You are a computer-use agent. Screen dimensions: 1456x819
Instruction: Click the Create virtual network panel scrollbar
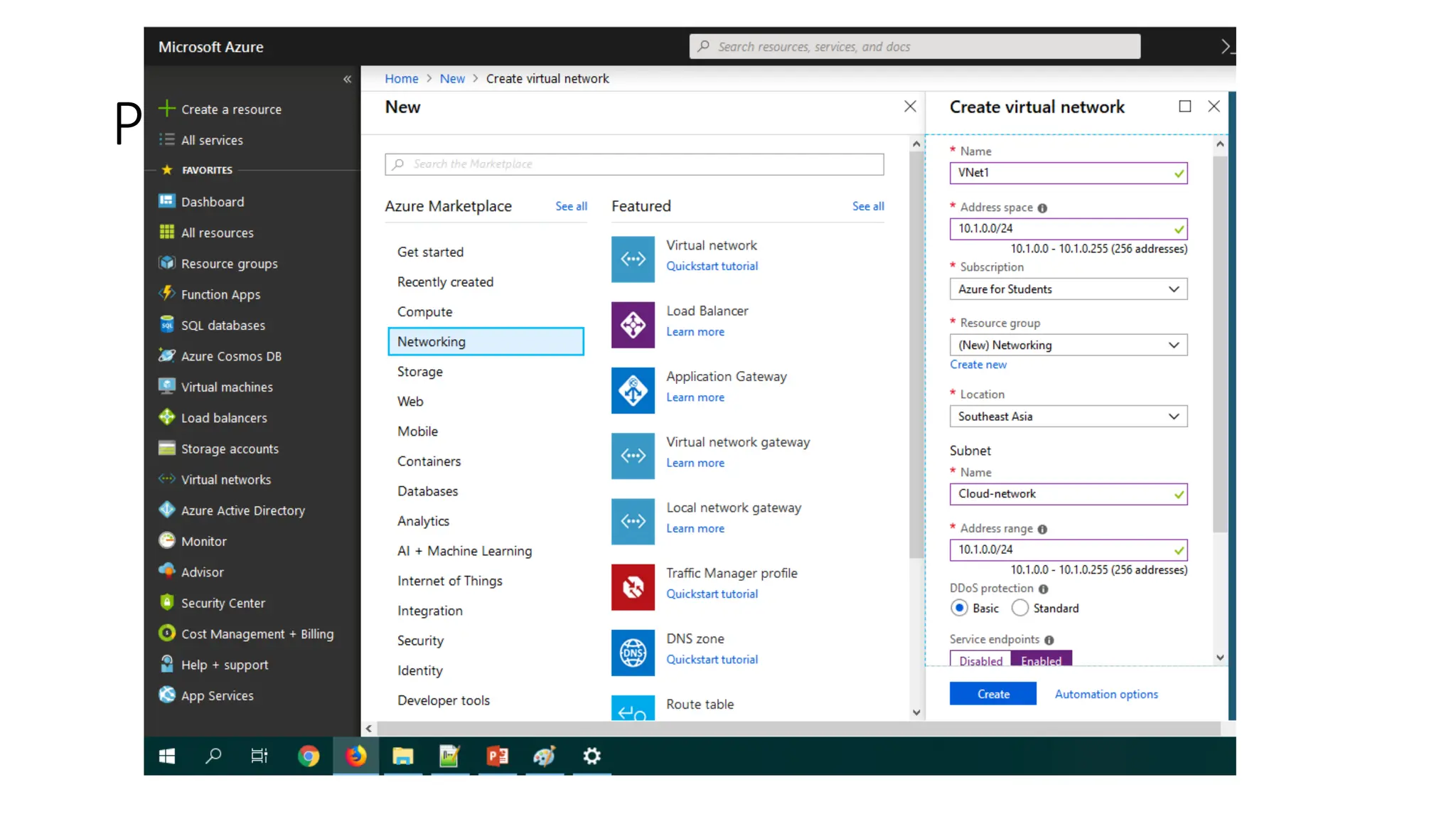click(1220, 344)
